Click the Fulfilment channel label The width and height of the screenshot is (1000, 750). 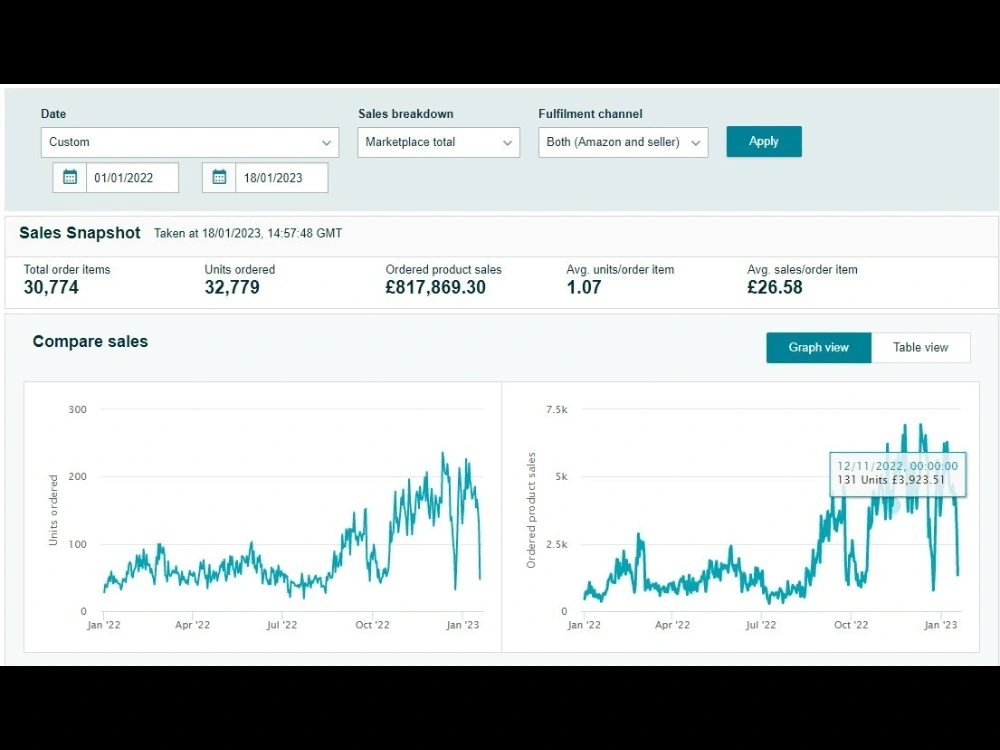click(590, 114)
